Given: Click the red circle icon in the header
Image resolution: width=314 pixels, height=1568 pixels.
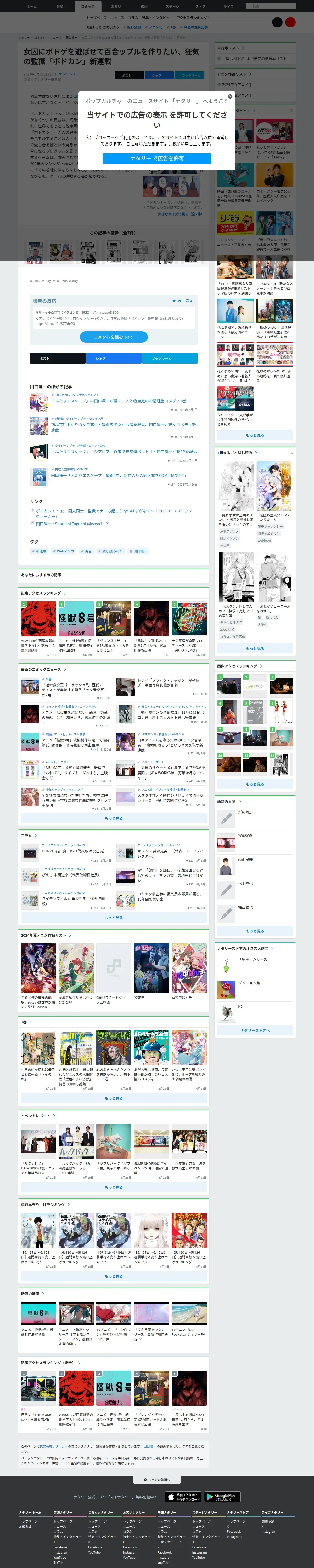Looking at the screenshot, I should [290, 22].
